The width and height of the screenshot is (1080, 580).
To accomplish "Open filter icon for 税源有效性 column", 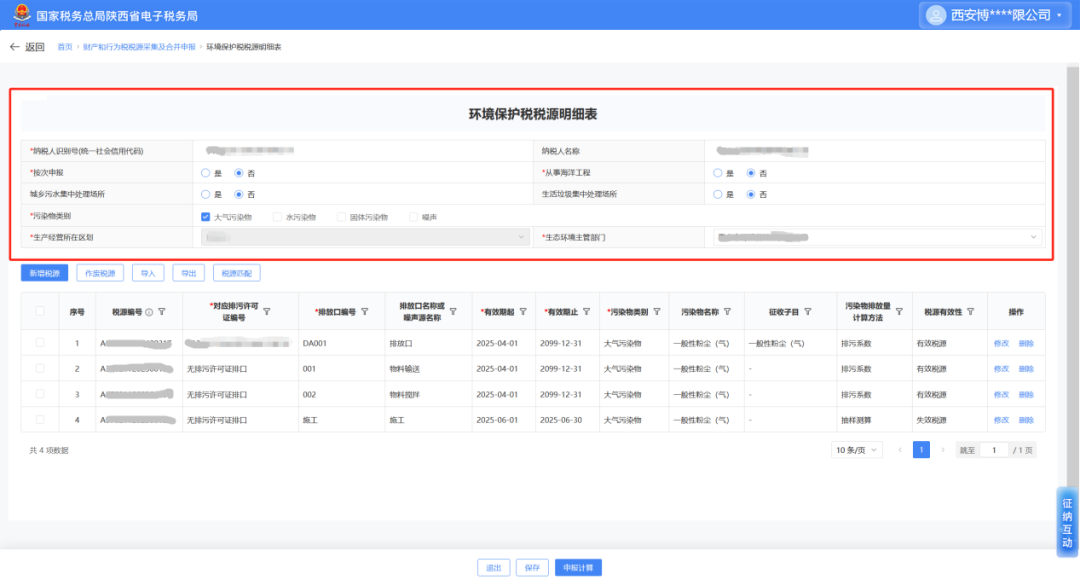I will tap(970, 312).
